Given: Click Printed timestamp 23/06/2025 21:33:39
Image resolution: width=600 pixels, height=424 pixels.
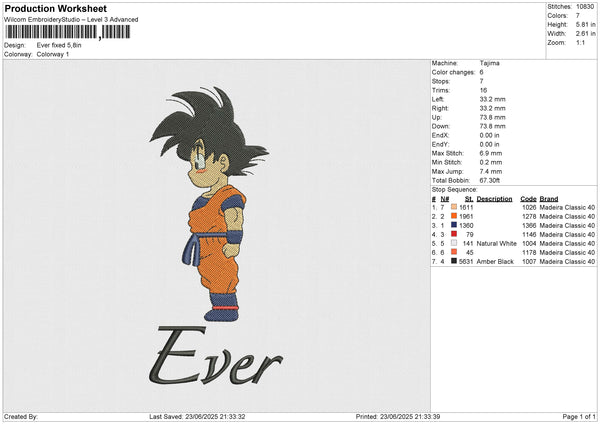Looking at the screenshot, I should (410, 416).
